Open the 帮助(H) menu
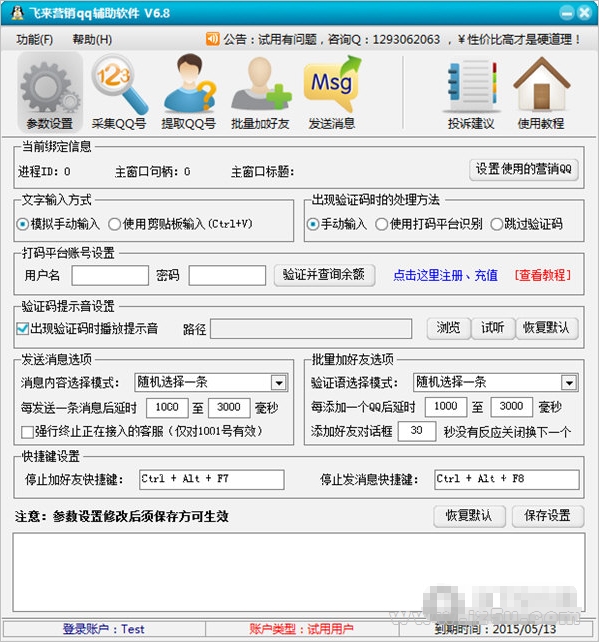Image resolution: width=599 pixels, height=642 pixels. pyautogui.click(x=92, y=39)
